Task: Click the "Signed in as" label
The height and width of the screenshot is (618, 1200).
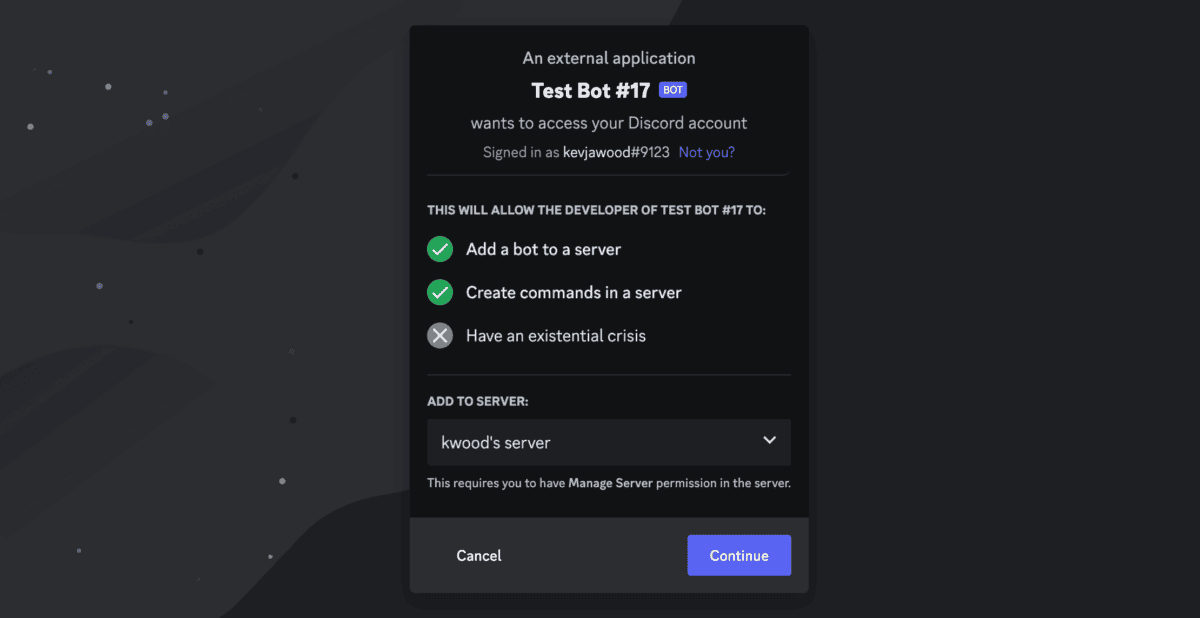Action: pyautogui.click(x=520, y=153)
